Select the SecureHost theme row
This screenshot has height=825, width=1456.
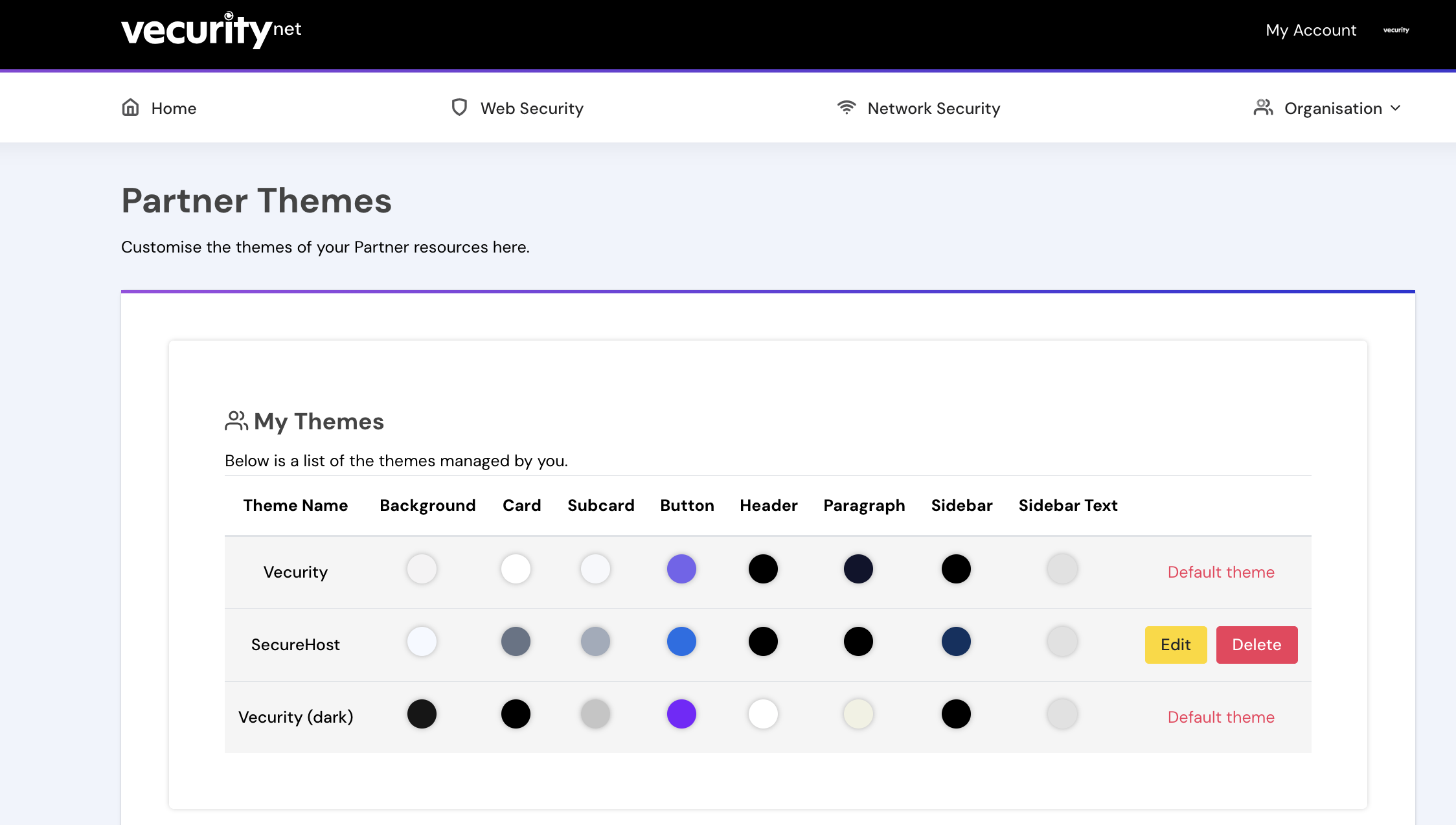tap(295, 644)
